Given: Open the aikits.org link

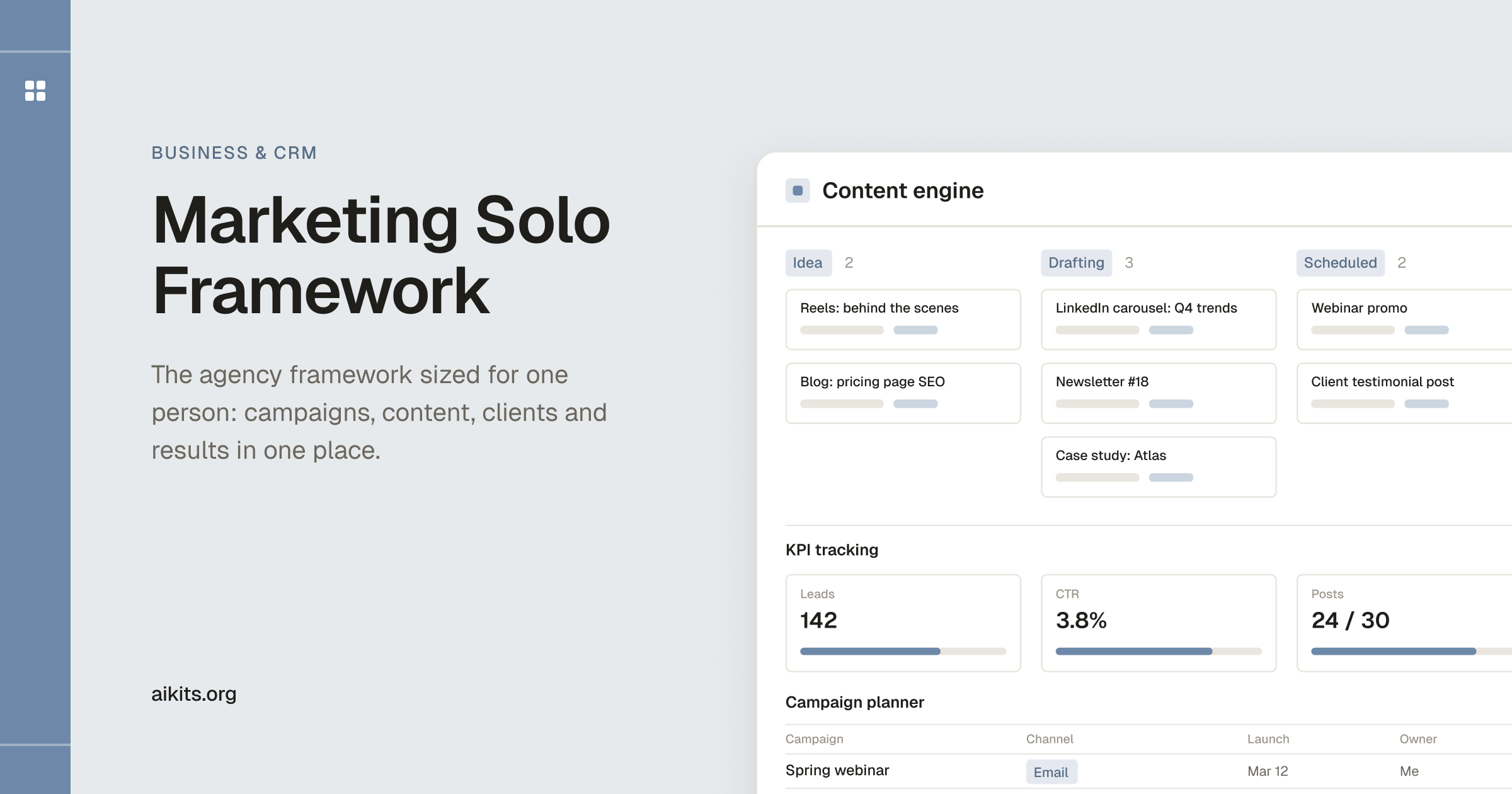Looking at the screenshot, I should [x=194, y=694].
